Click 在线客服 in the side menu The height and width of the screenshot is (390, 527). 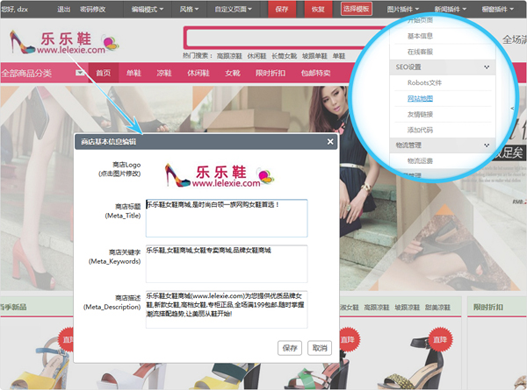coord(420,51)
